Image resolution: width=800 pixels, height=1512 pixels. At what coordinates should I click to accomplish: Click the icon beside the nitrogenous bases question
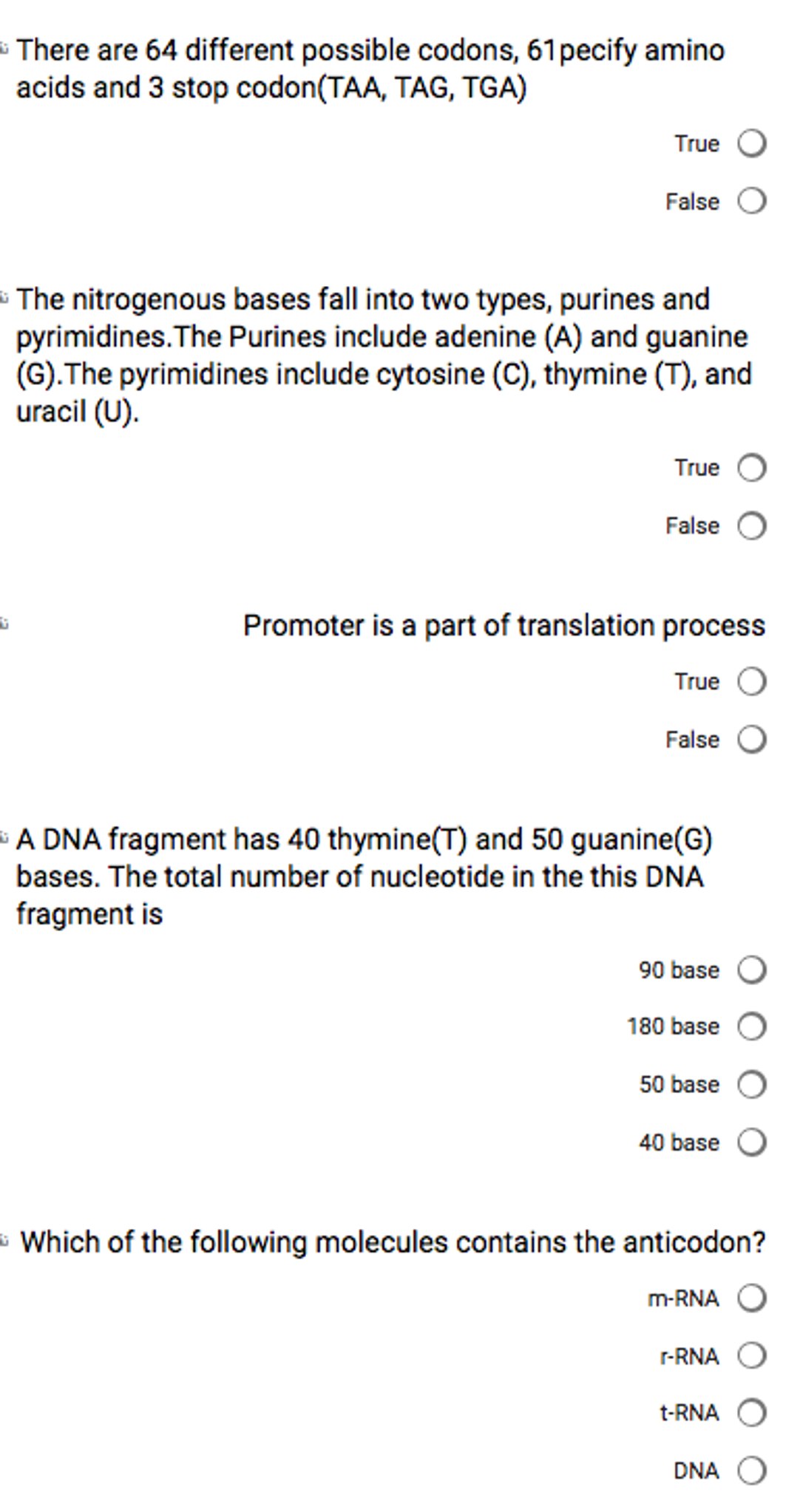[x=4, y=296]
